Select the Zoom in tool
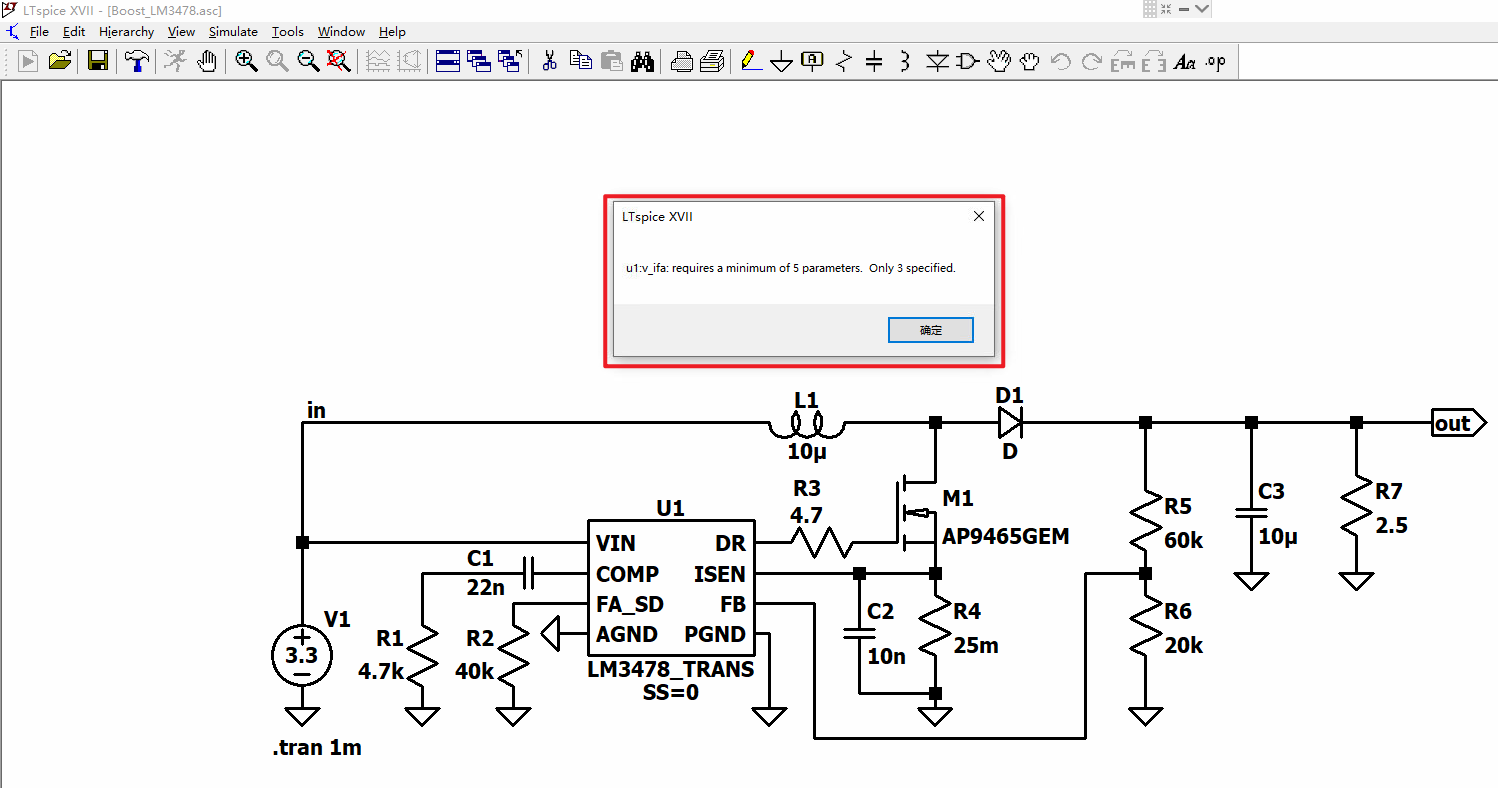 click(x=246, y=61)
